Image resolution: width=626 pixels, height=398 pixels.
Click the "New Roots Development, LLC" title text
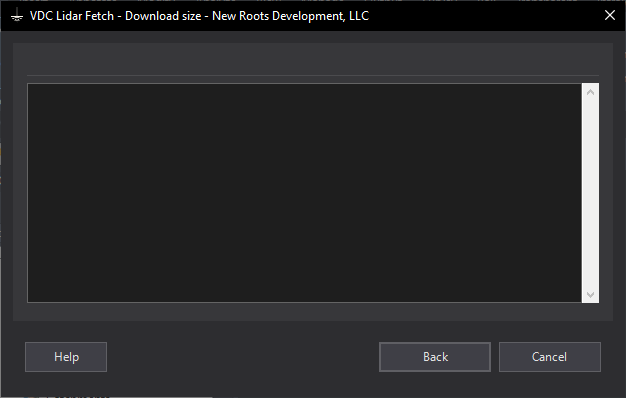(x=290, y=16)
